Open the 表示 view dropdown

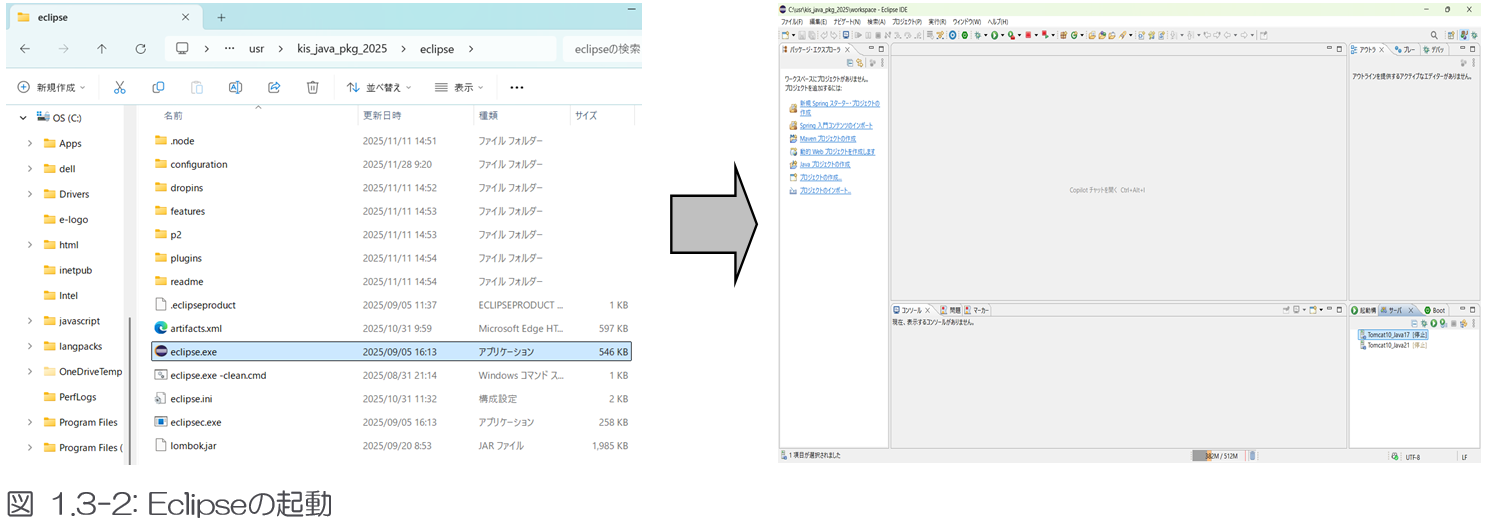[x=460, y=87]
